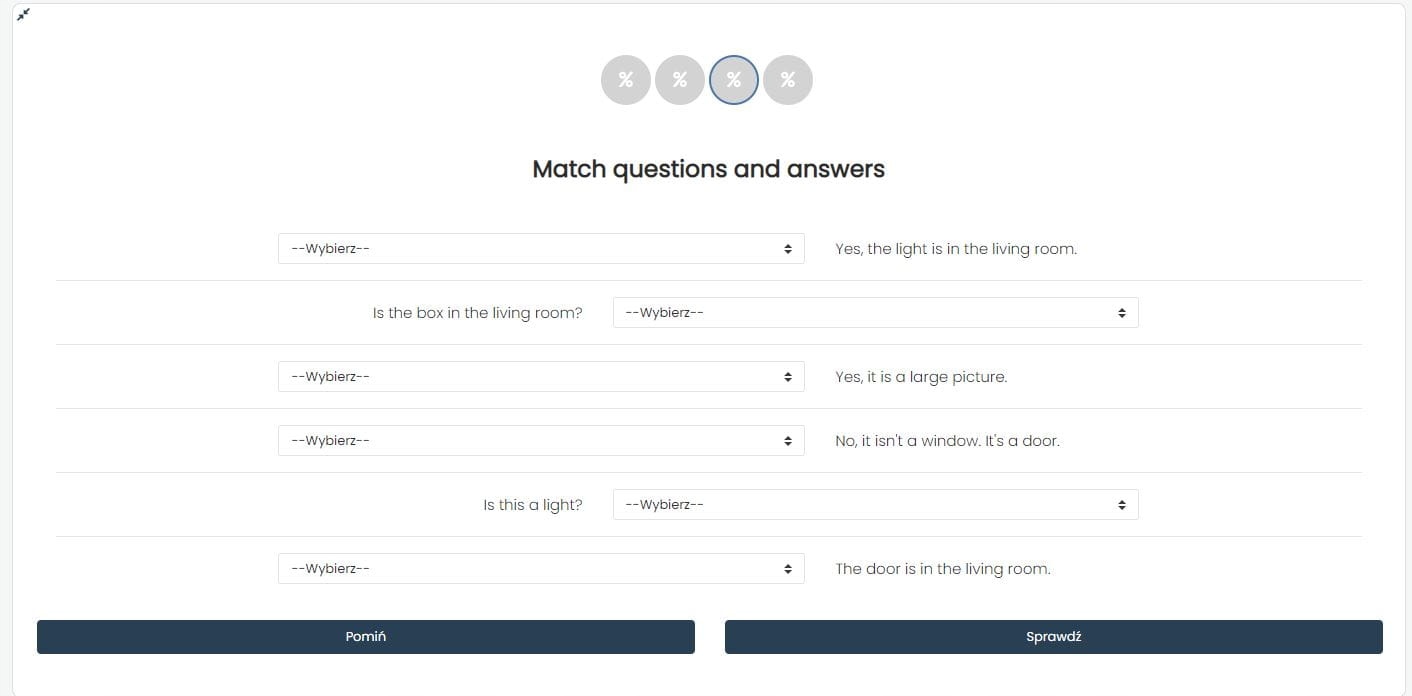The height and width of the screenshot is (696, 1412).
Task: Click the 'Is the box in the living room?' question text
Action: [x=477, y=313]
